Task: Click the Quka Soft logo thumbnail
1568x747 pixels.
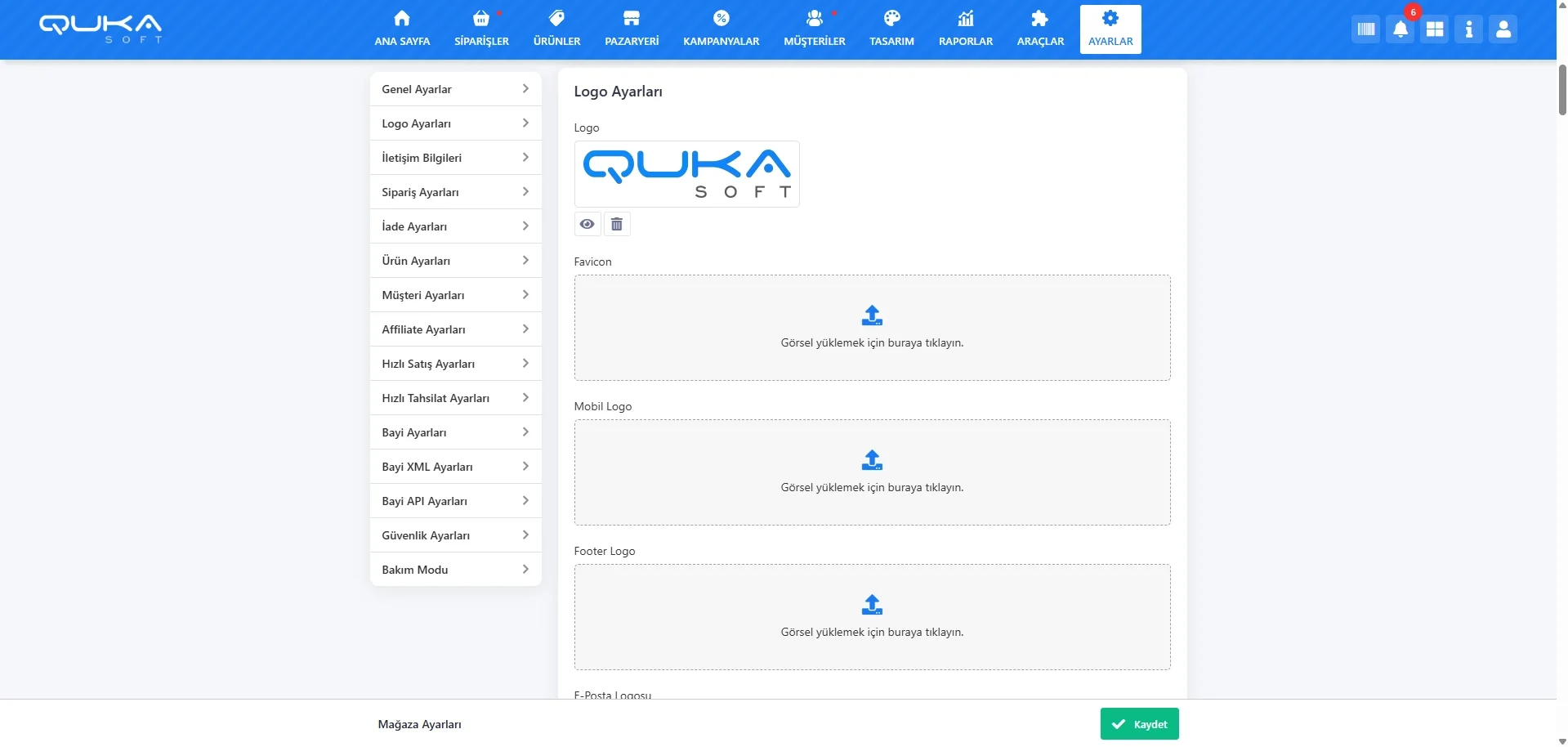Action: coord(686,174)
